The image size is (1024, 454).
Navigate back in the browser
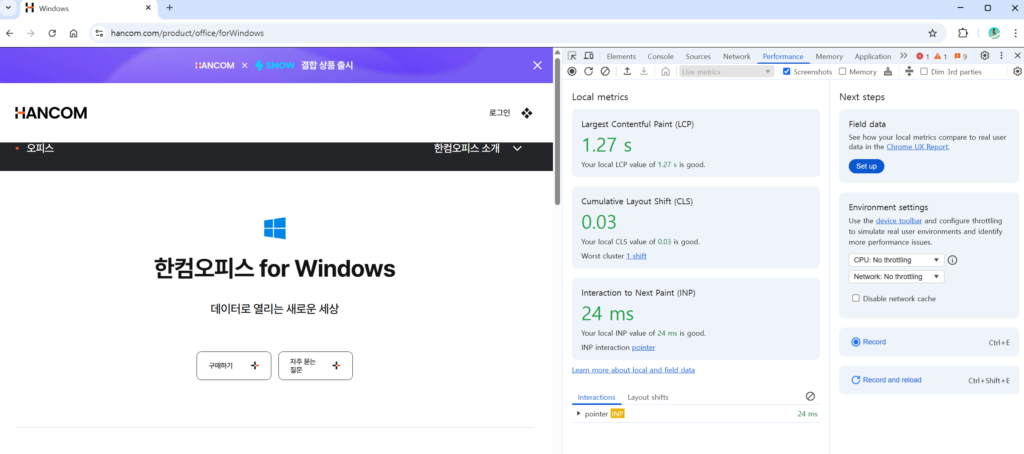[10, 33]
